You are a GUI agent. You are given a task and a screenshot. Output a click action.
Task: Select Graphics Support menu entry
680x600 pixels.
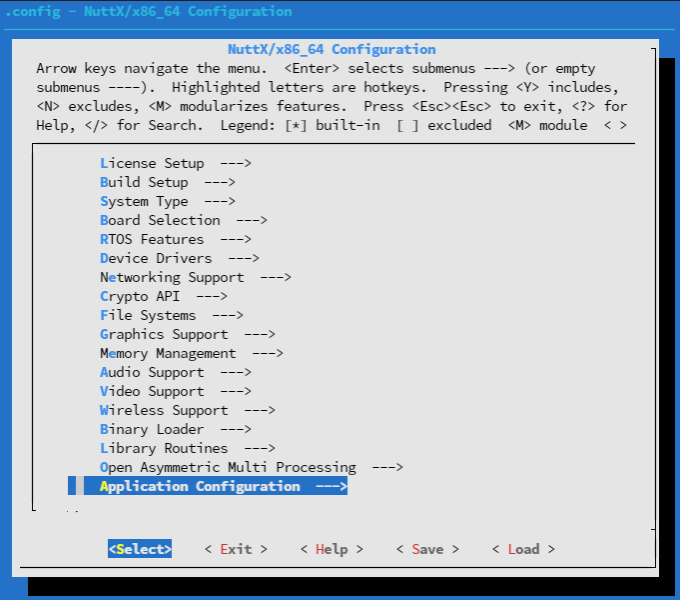[x=187, y=334]
